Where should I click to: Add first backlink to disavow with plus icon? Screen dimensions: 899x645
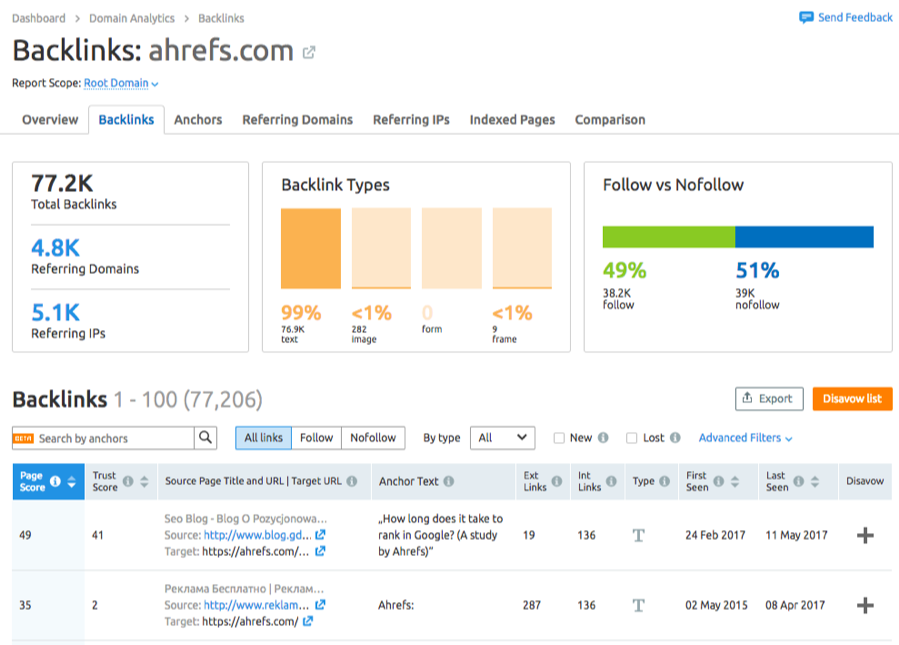coord(865,535)
